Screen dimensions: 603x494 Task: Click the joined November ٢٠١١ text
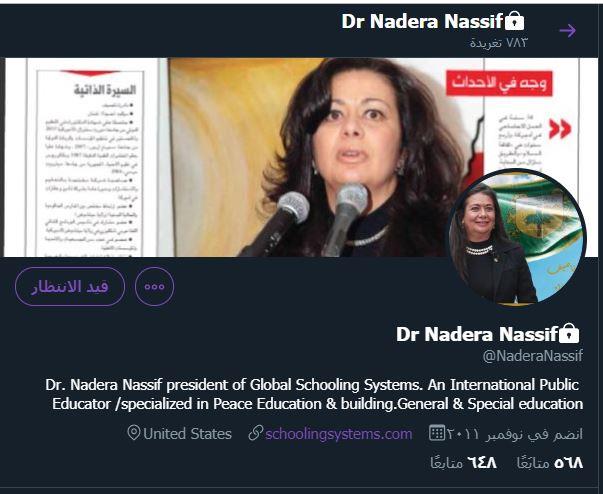pos(515,434)
